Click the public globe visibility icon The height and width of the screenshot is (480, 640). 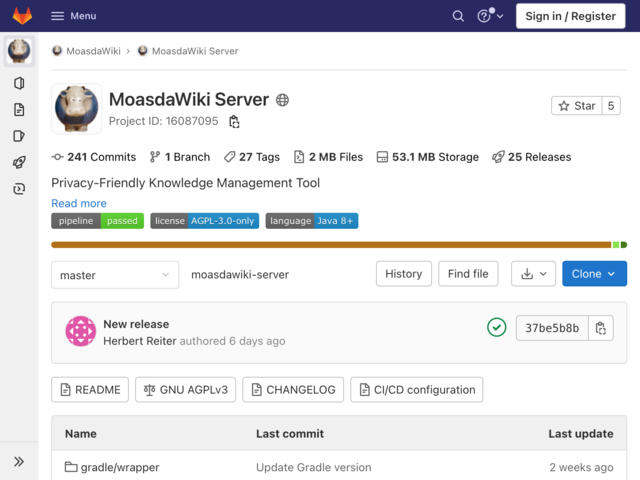click(x=282, y=100)
